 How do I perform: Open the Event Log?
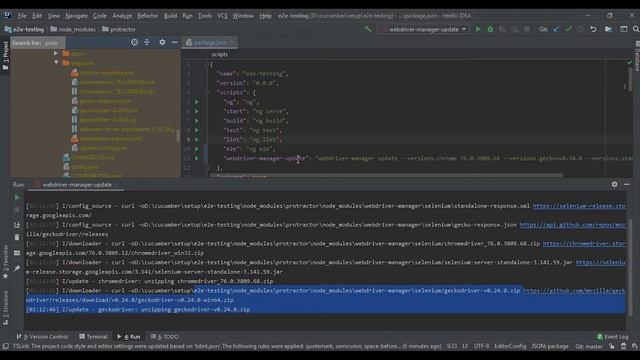coord(612,337)
